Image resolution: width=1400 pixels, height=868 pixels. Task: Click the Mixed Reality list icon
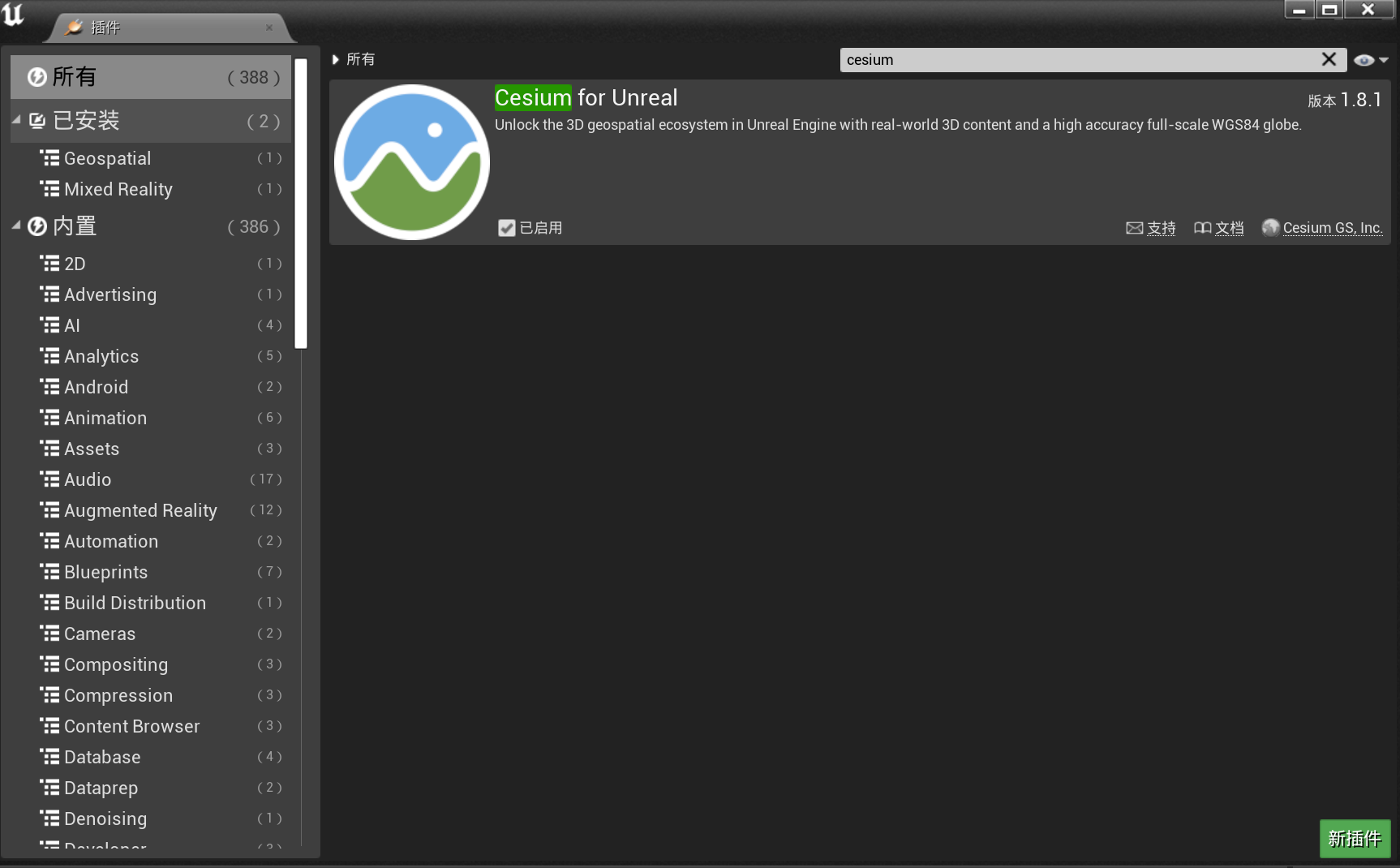point(49,189)
